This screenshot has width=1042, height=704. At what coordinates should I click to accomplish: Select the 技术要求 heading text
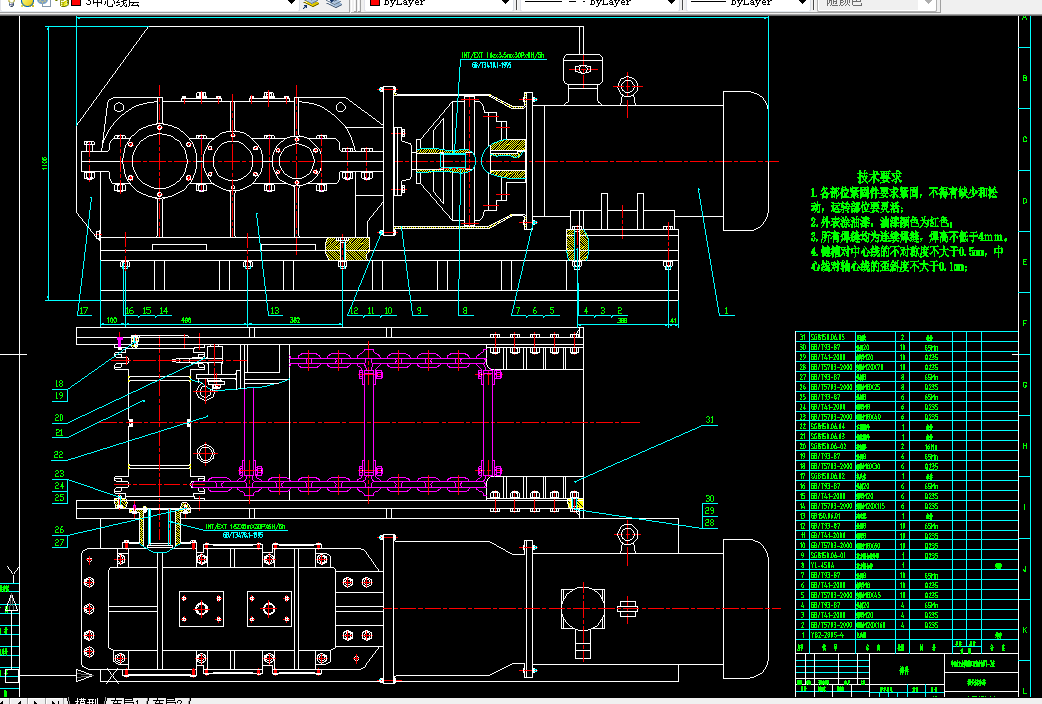[x=879, y=177]
